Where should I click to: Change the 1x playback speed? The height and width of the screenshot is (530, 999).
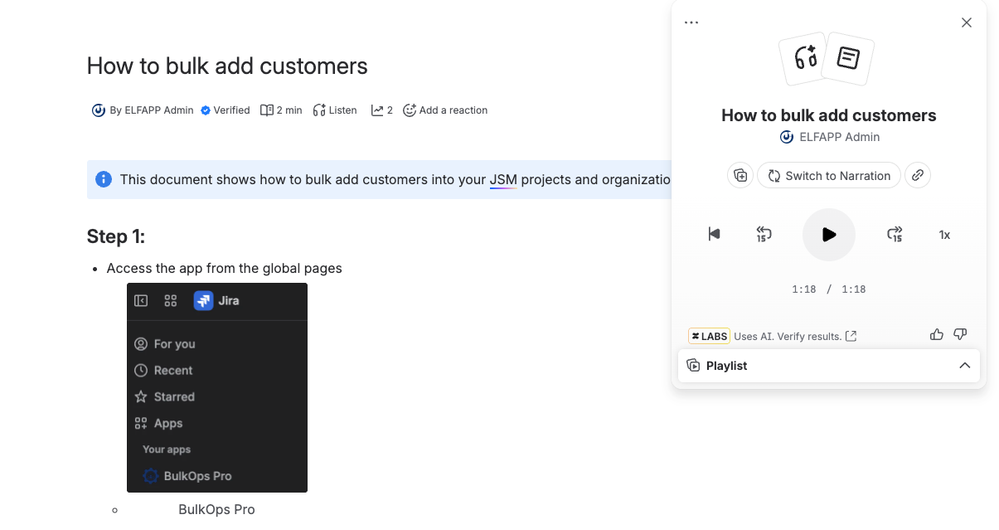(x=944, y=235)
